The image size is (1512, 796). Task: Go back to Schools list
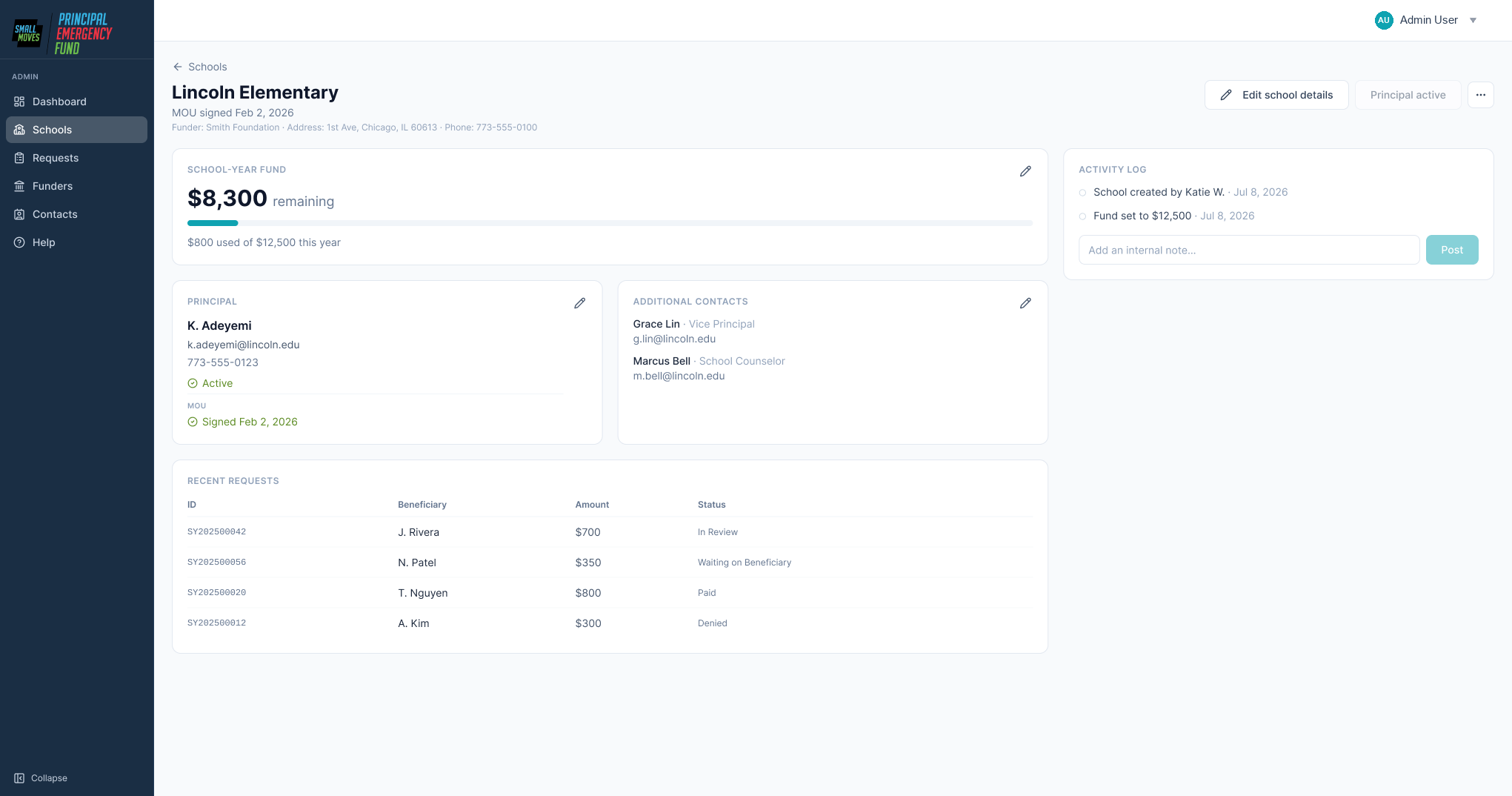200,67
